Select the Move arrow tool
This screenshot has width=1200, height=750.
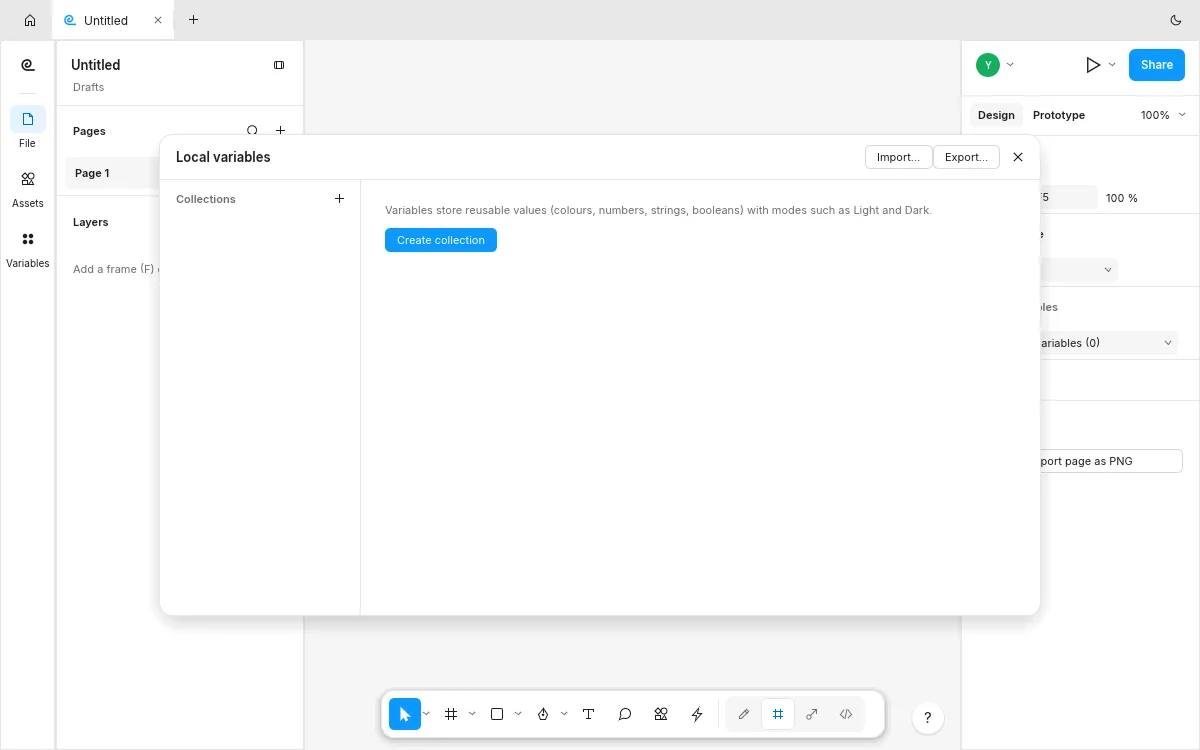(404, 714)
